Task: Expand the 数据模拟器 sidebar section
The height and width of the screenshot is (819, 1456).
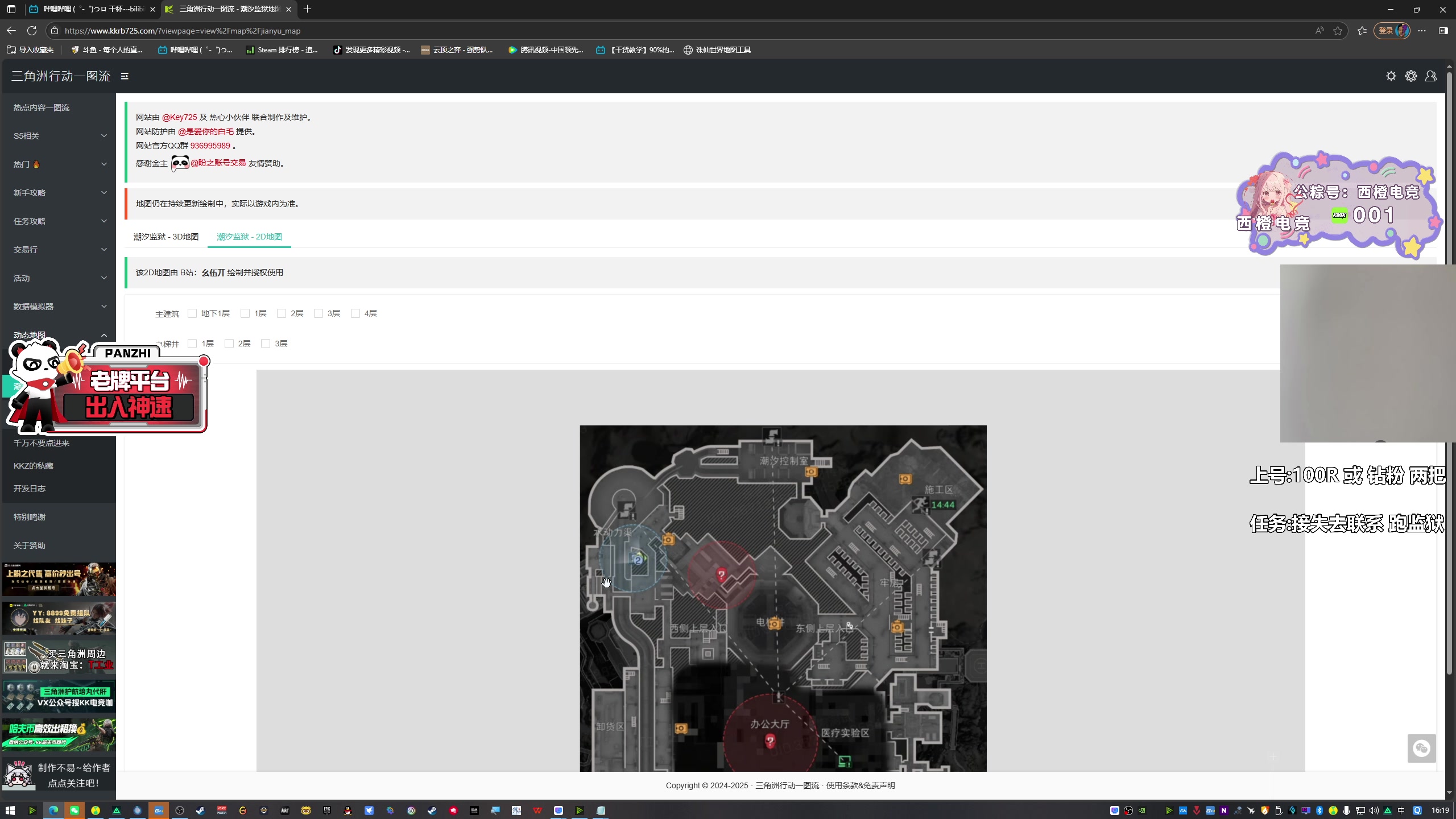Action: pos(59,307)
